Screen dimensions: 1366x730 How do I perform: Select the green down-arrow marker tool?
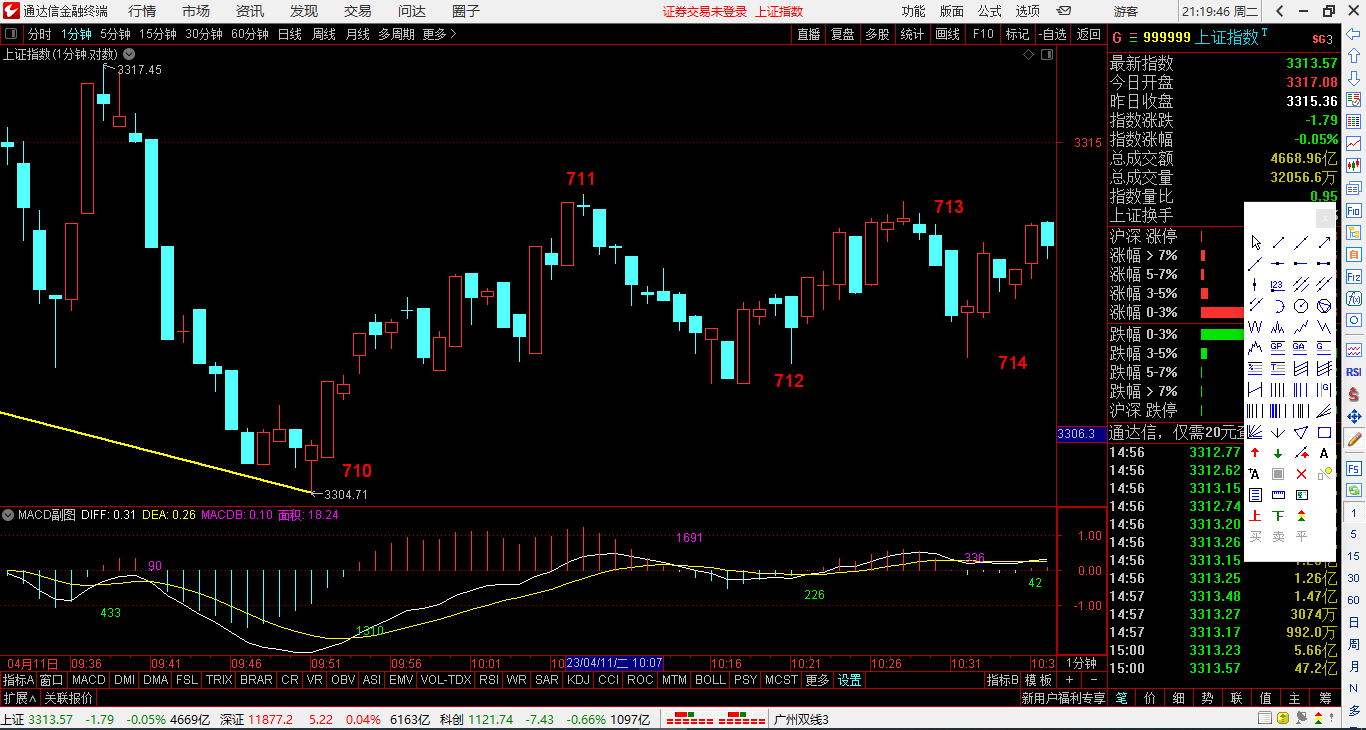pyautogui.click(x=1278, y=453)
